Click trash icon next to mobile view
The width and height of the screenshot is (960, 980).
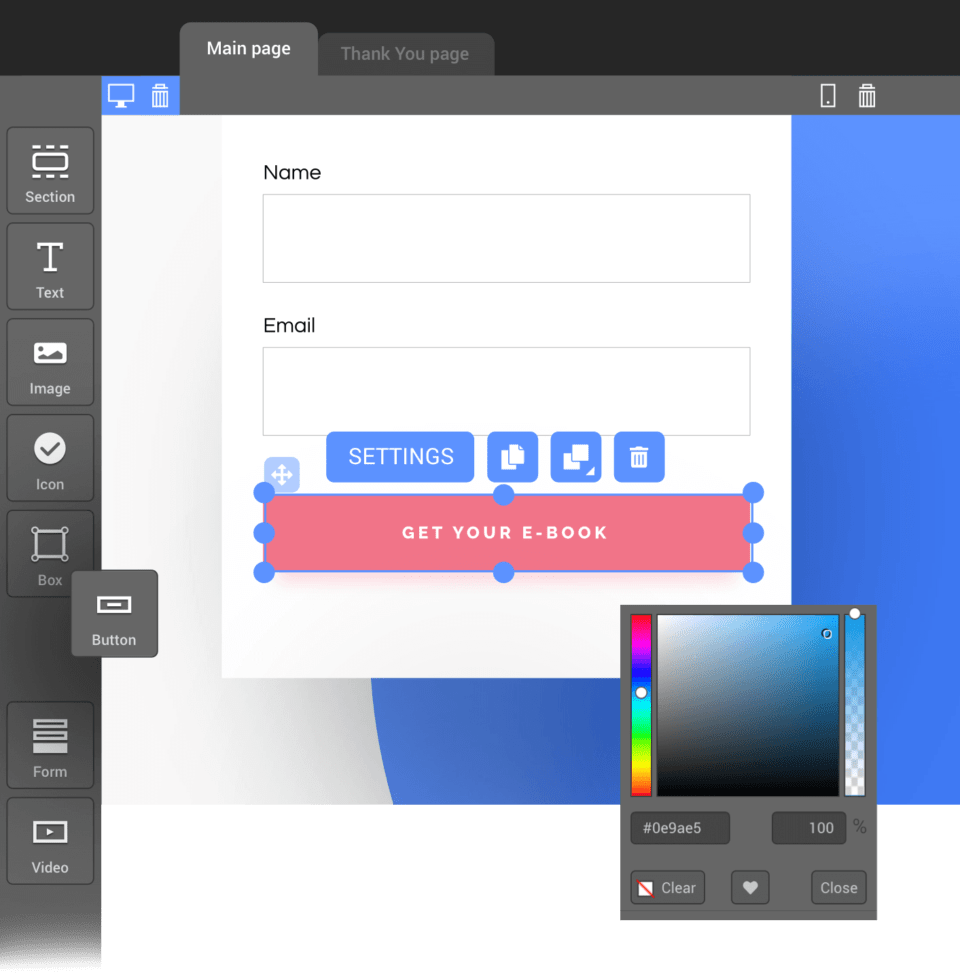point(867,96)
